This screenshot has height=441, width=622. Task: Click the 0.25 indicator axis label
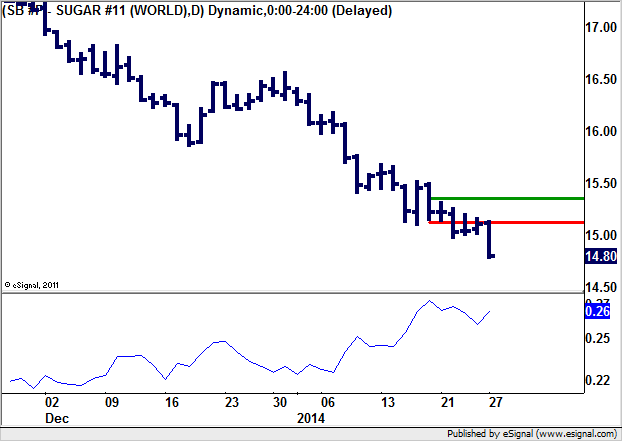pyautogui.click(x=597, y=338)
